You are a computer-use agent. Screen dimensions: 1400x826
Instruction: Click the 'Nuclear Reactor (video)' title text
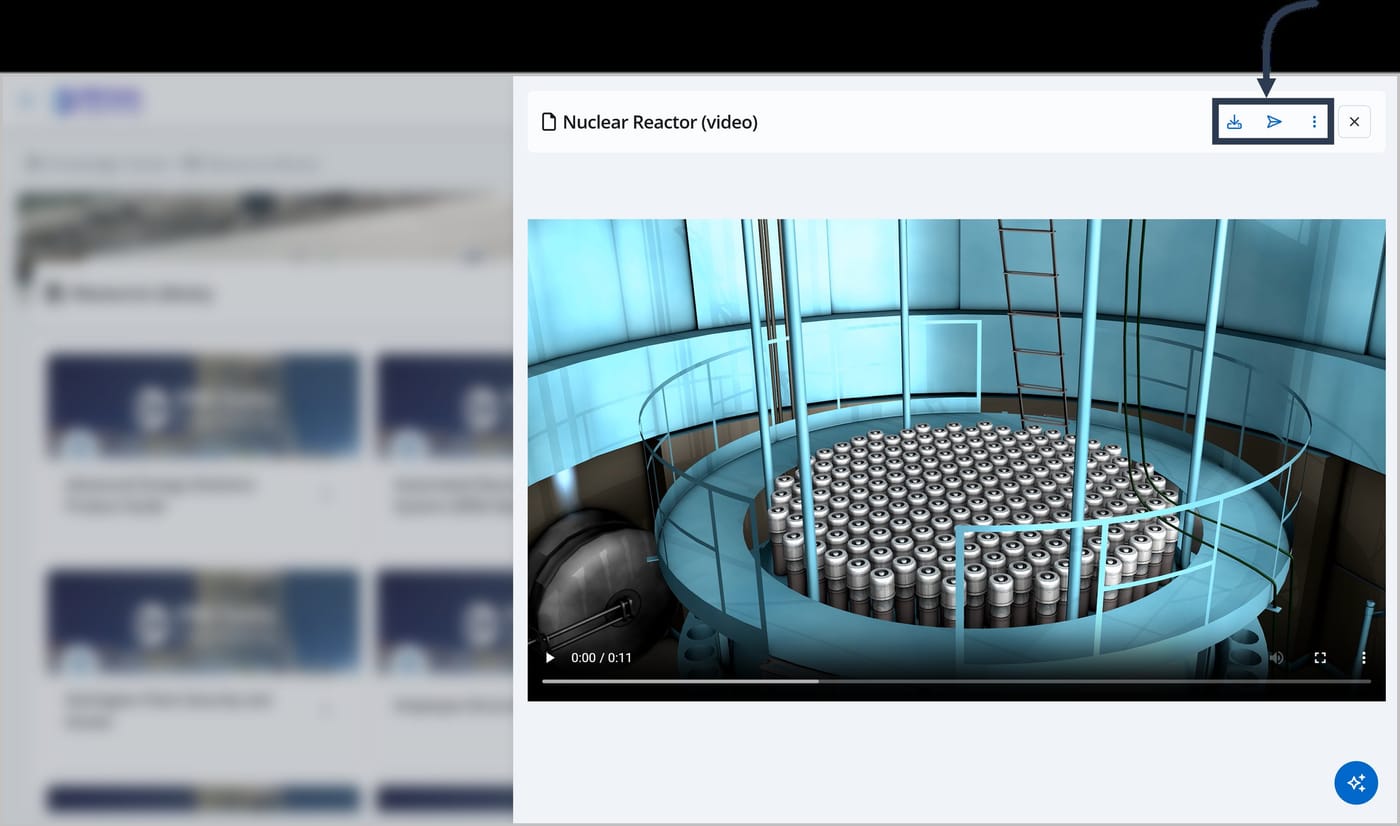pyautogui.click(x=660, y=122)
